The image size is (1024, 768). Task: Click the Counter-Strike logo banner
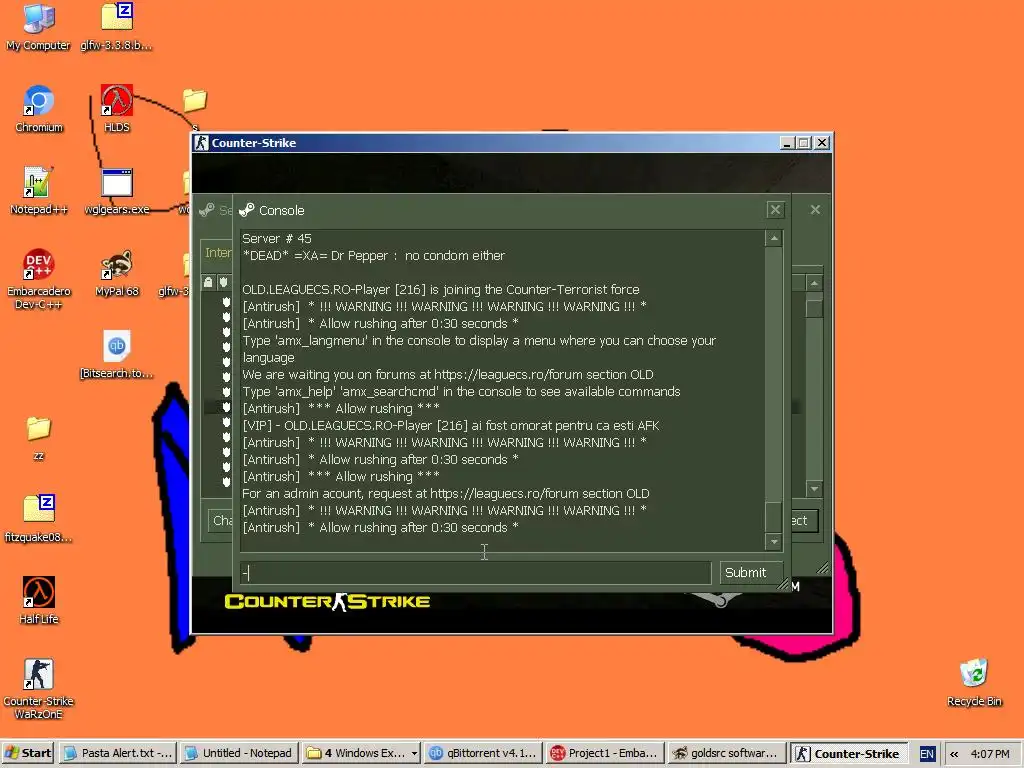pos(327,601)
